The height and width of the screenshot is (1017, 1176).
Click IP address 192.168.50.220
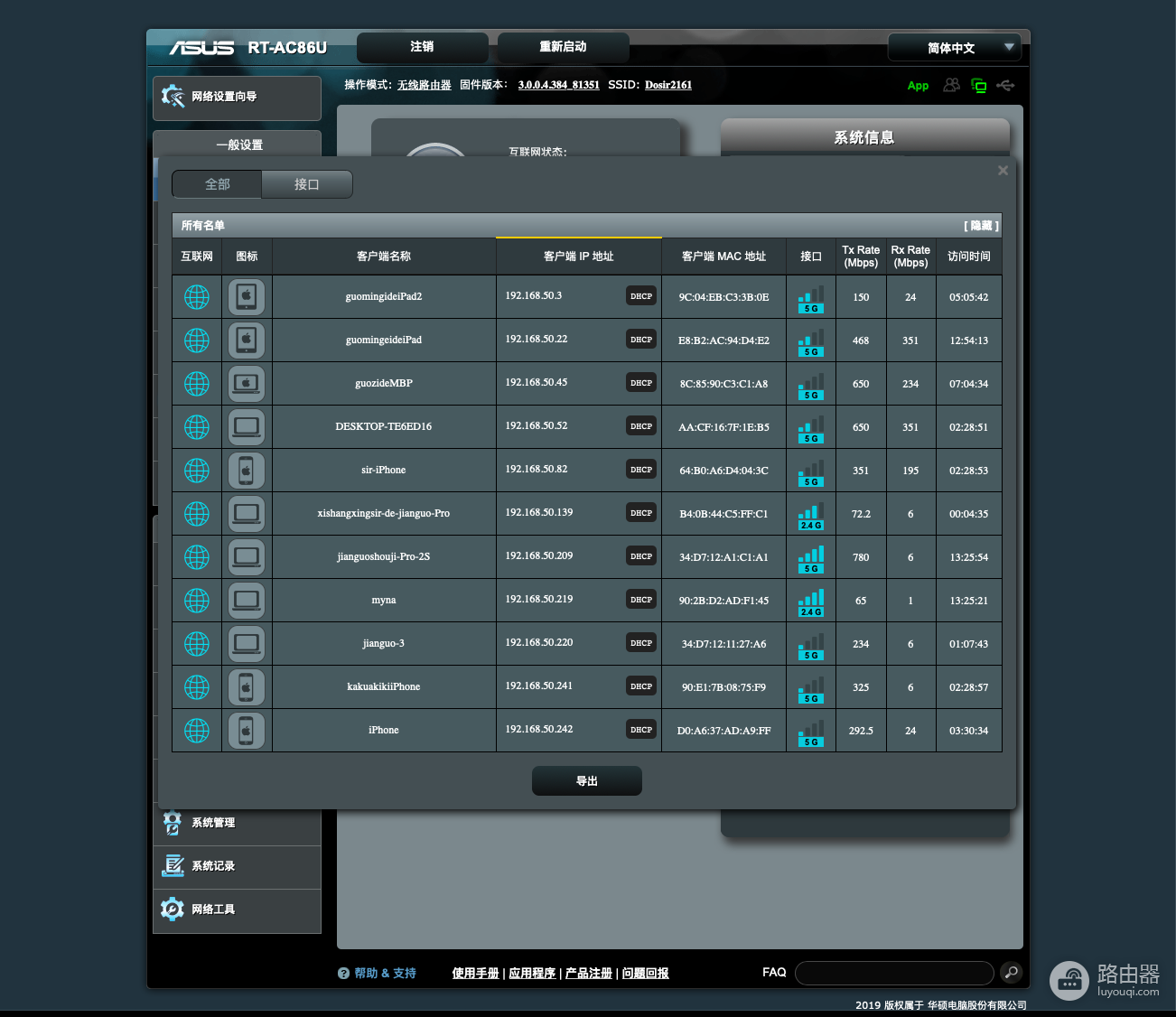coord(539,643)
